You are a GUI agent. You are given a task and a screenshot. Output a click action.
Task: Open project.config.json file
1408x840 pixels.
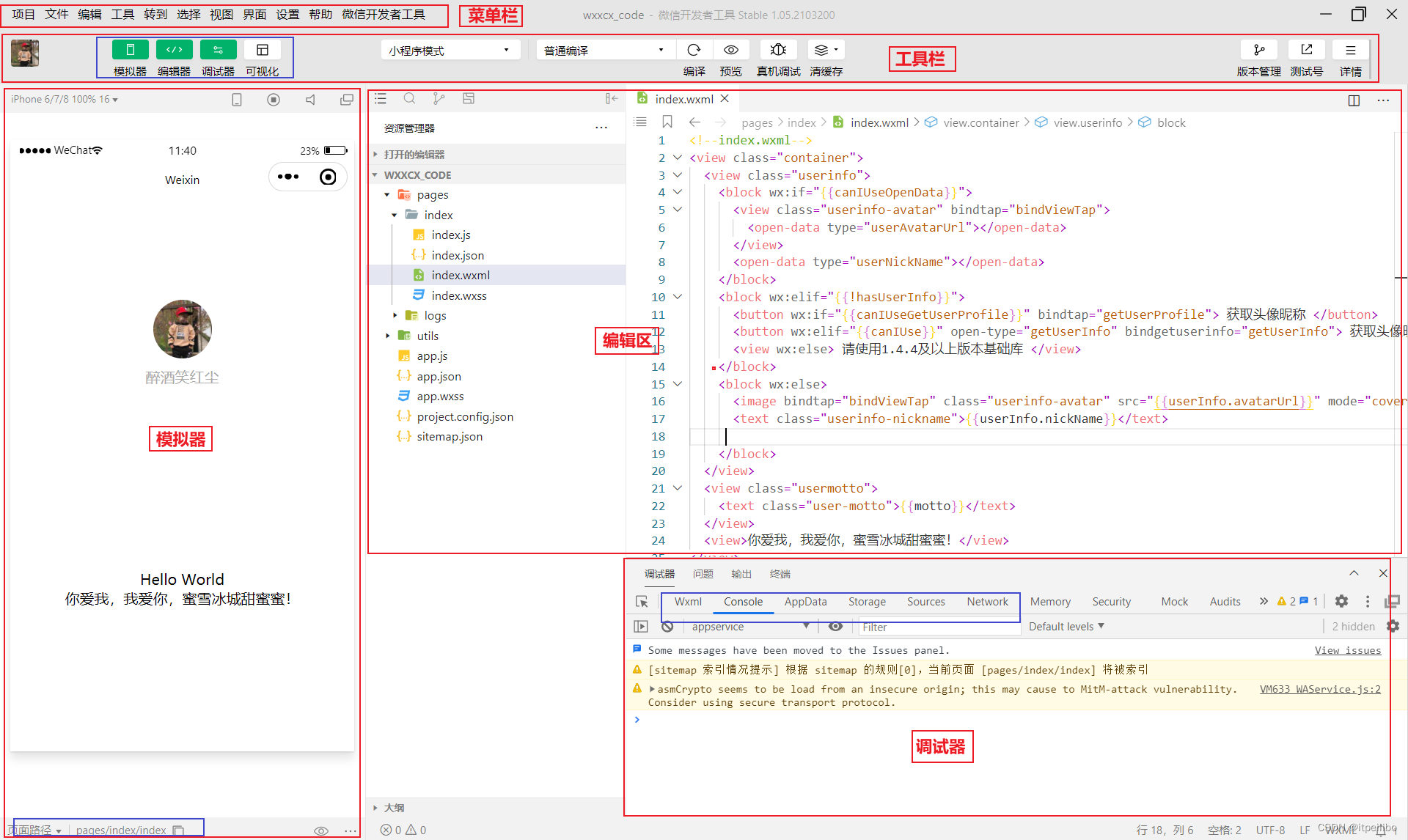464,416
